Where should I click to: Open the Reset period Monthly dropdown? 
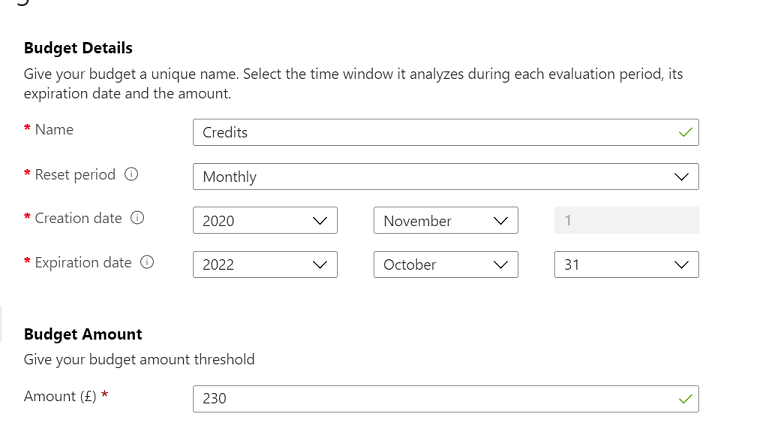446,176
